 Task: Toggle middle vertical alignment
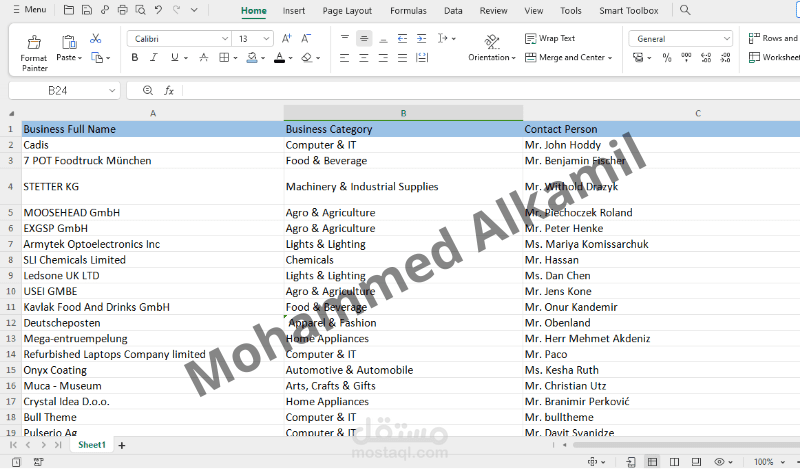[364, 38]
